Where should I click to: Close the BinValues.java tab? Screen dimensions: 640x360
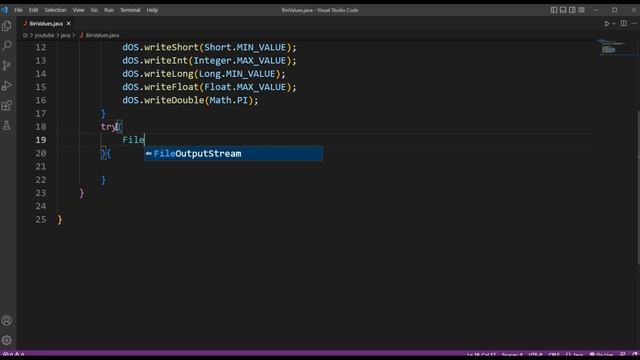[x=69, y=24]
